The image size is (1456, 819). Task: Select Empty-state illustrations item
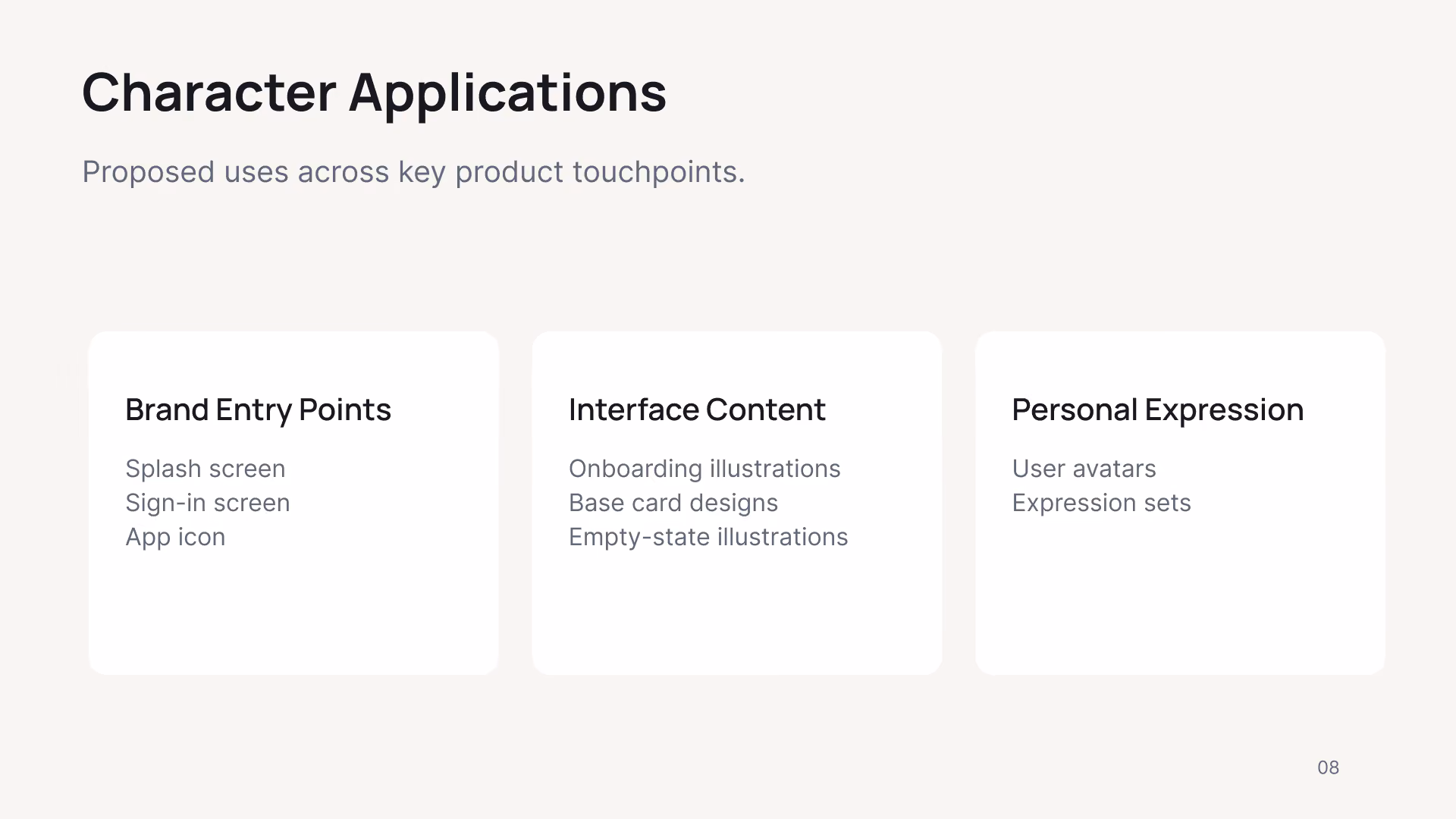tap(708, 537)
